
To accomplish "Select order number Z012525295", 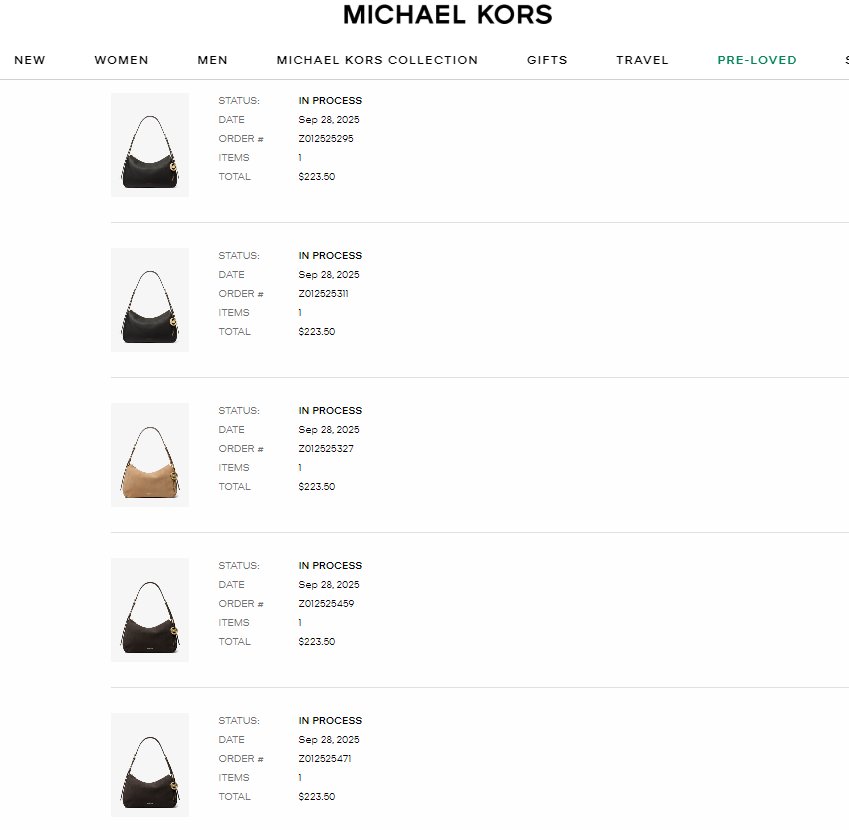I will [326, 139].
